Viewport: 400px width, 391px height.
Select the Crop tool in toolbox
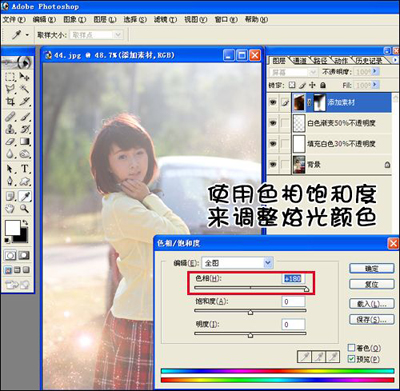click(10, 102)
